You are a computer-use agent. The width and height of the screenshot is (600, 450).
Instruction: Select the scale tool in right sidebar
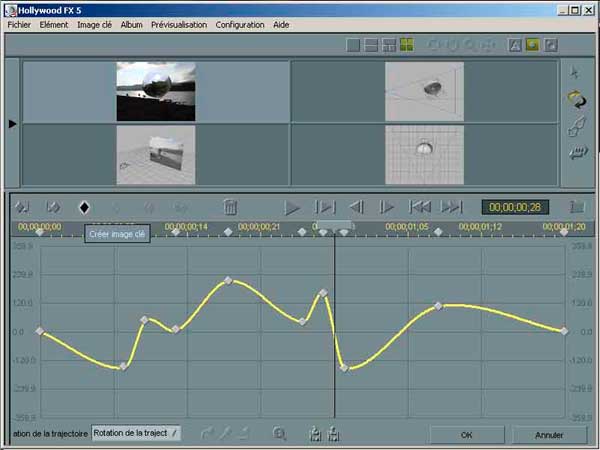(577, 127)
